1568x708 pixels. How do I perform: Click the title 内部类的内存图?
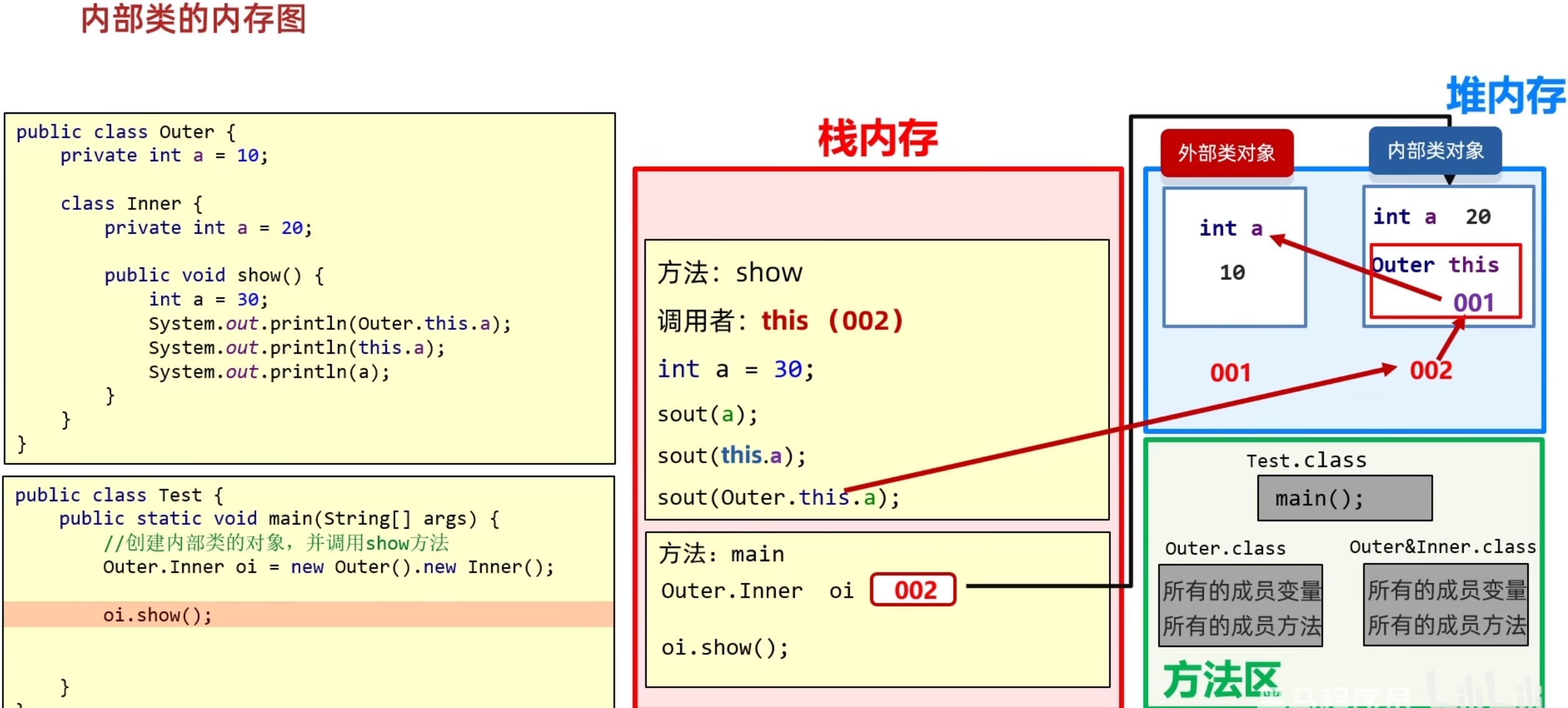(x=194, y=19)
